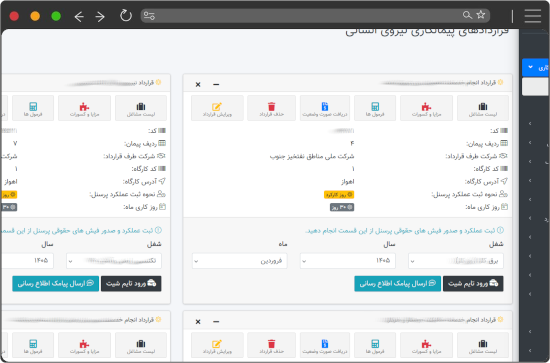
Task: Open فرمول ها in bottom-left contract card
Action: pyautogui.click(x=33, y=345)
